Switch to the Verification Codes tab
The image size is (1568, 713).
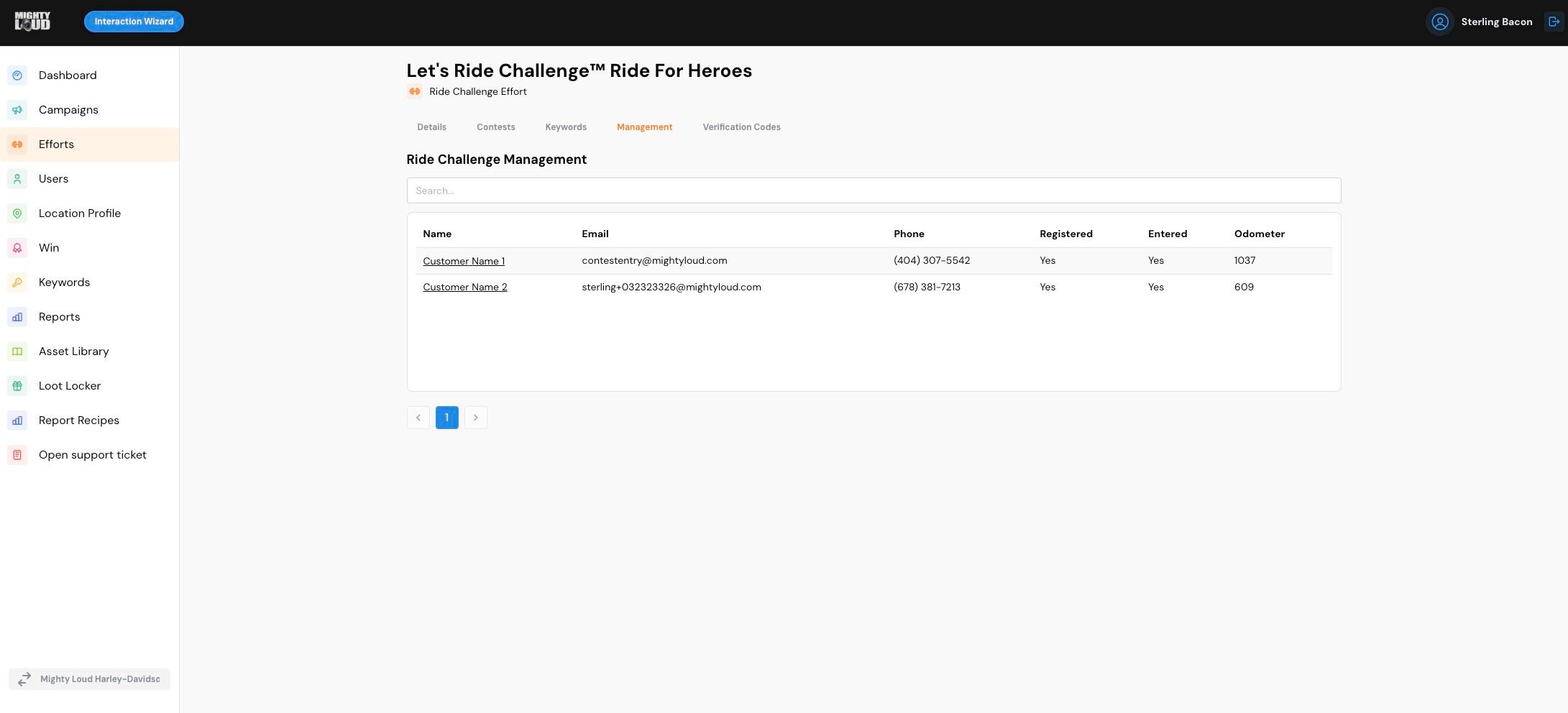[741, 127]
